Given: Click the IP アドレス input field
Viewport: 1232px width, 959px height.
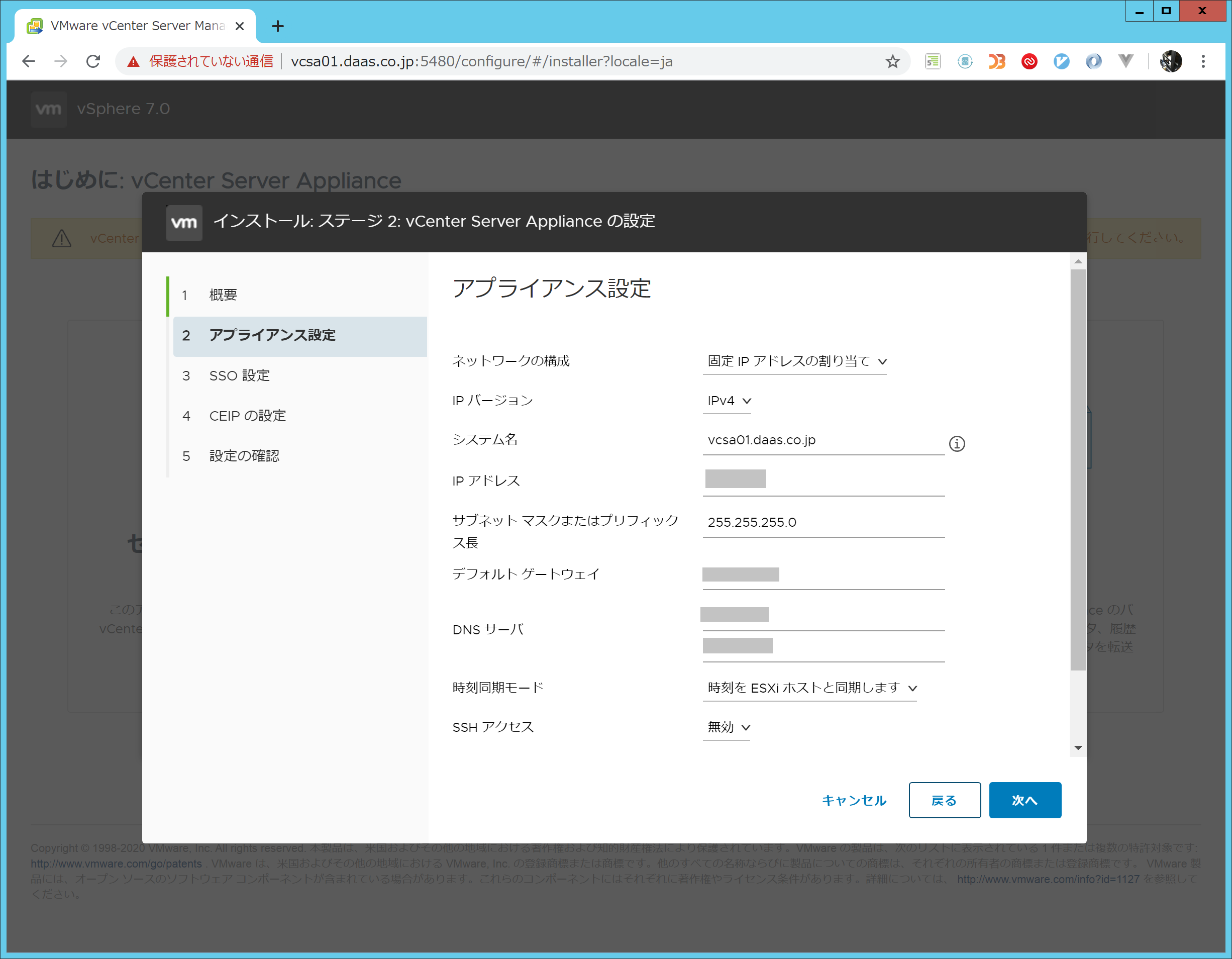Looking at the screenshot, I should tap(824, 482).
